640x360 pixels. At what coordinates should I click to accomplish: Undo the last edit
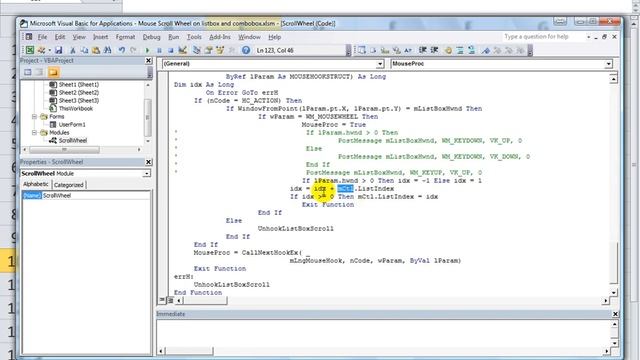click(122, 50)
